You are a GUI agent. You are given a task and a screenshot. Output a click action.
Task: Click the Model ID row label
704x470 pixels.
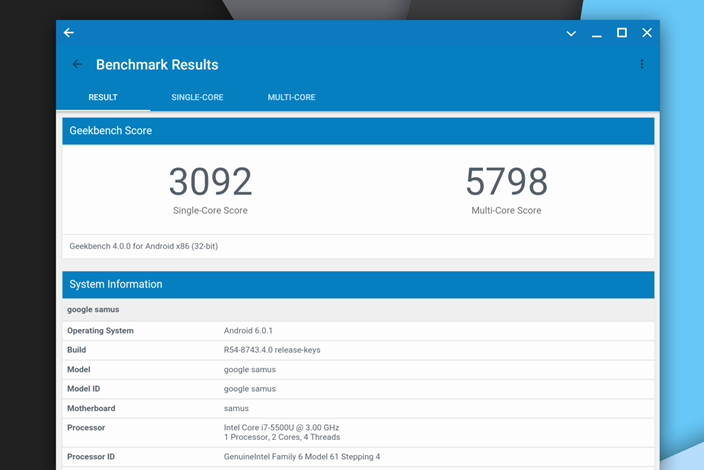(x=84, y=389)
